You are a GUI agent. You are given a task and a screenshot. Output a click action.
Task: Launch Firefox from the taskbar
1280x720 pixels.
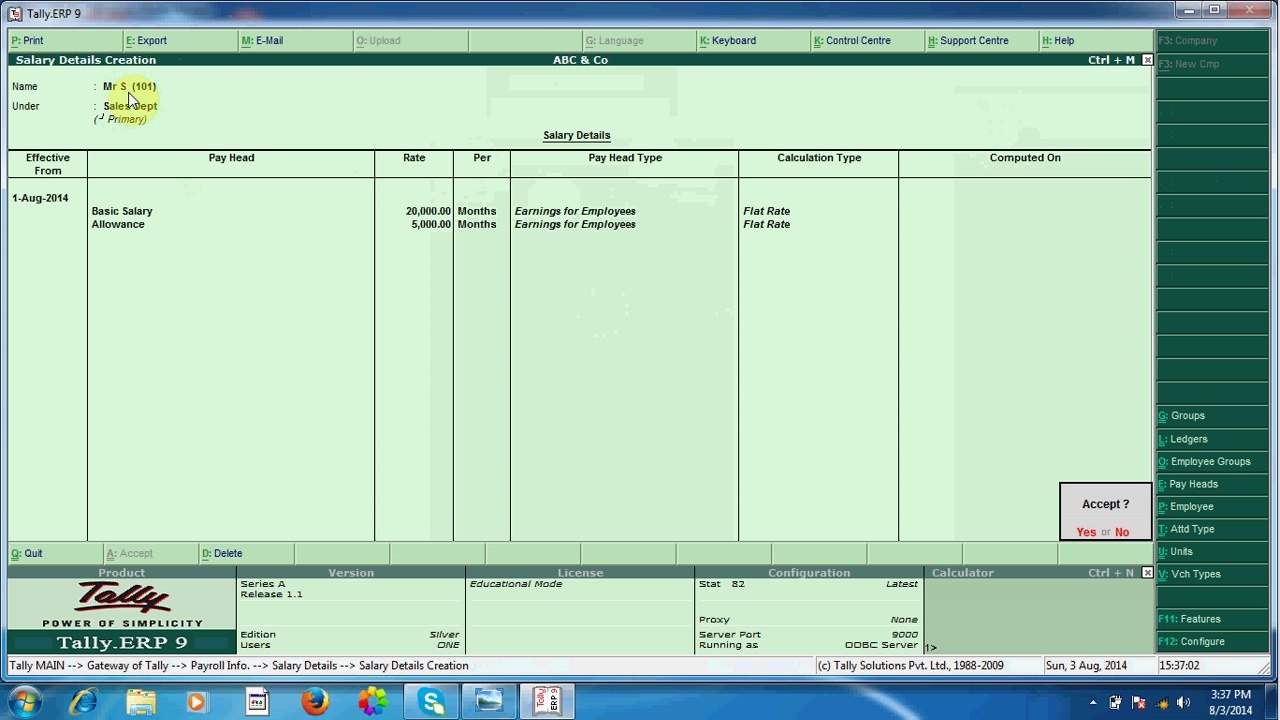coord(315,702)
